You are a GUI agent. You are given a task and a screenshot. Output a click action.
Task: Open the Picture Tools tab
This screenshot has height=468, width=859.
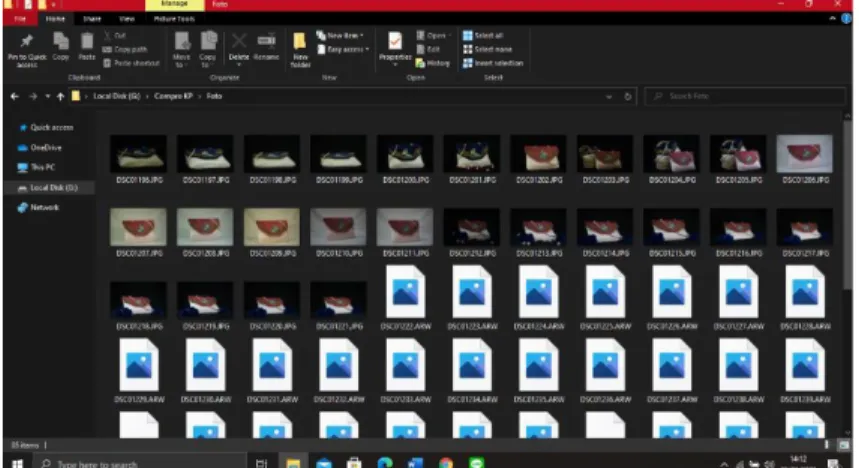point(174,19)
